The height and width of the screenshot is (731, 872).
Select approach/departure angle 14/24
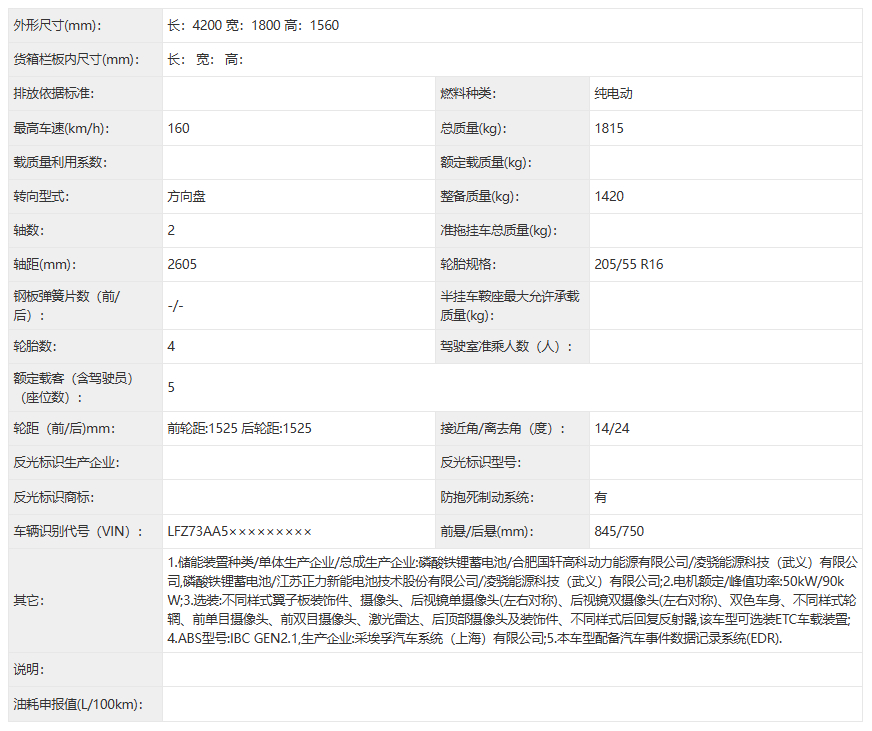(612, 428)
